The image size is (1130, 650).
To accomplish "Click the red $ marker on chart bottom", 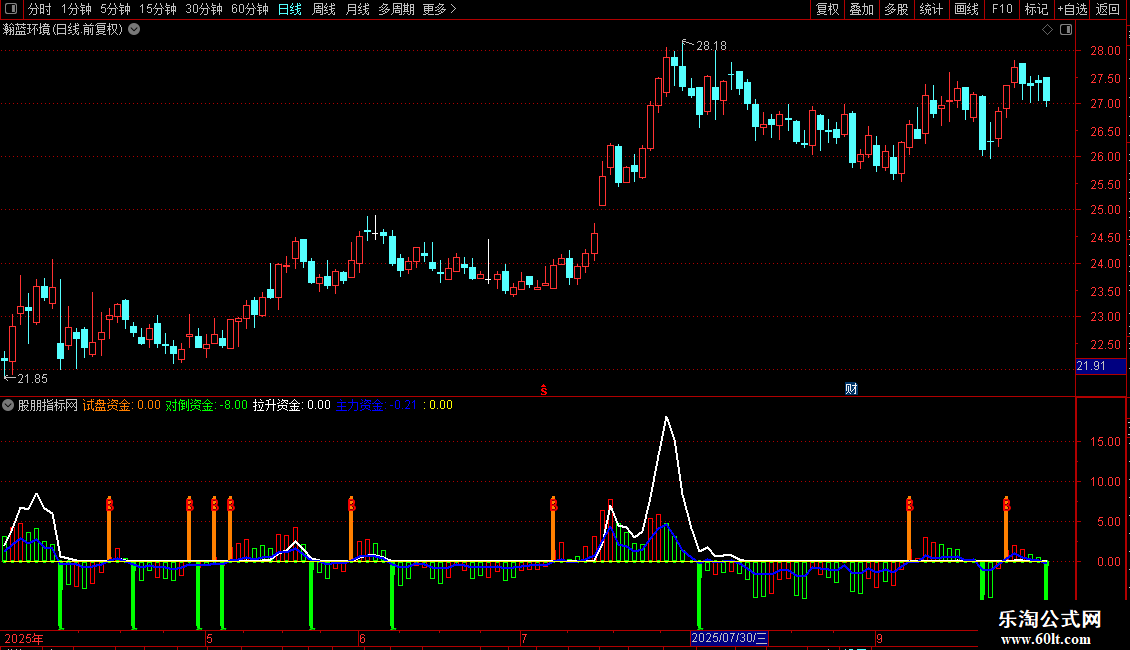I will pyautogui.click(x=544, y=390).
